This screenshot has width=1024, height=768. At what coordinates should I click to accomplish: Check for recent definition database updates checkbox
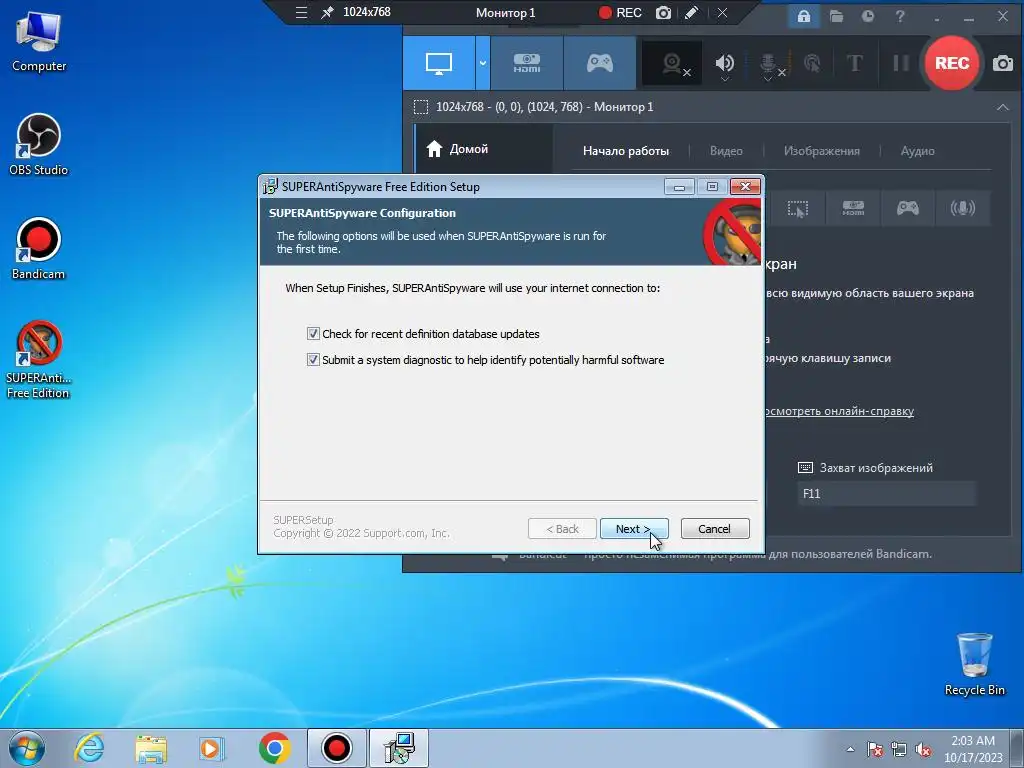(x=313, y=334)
